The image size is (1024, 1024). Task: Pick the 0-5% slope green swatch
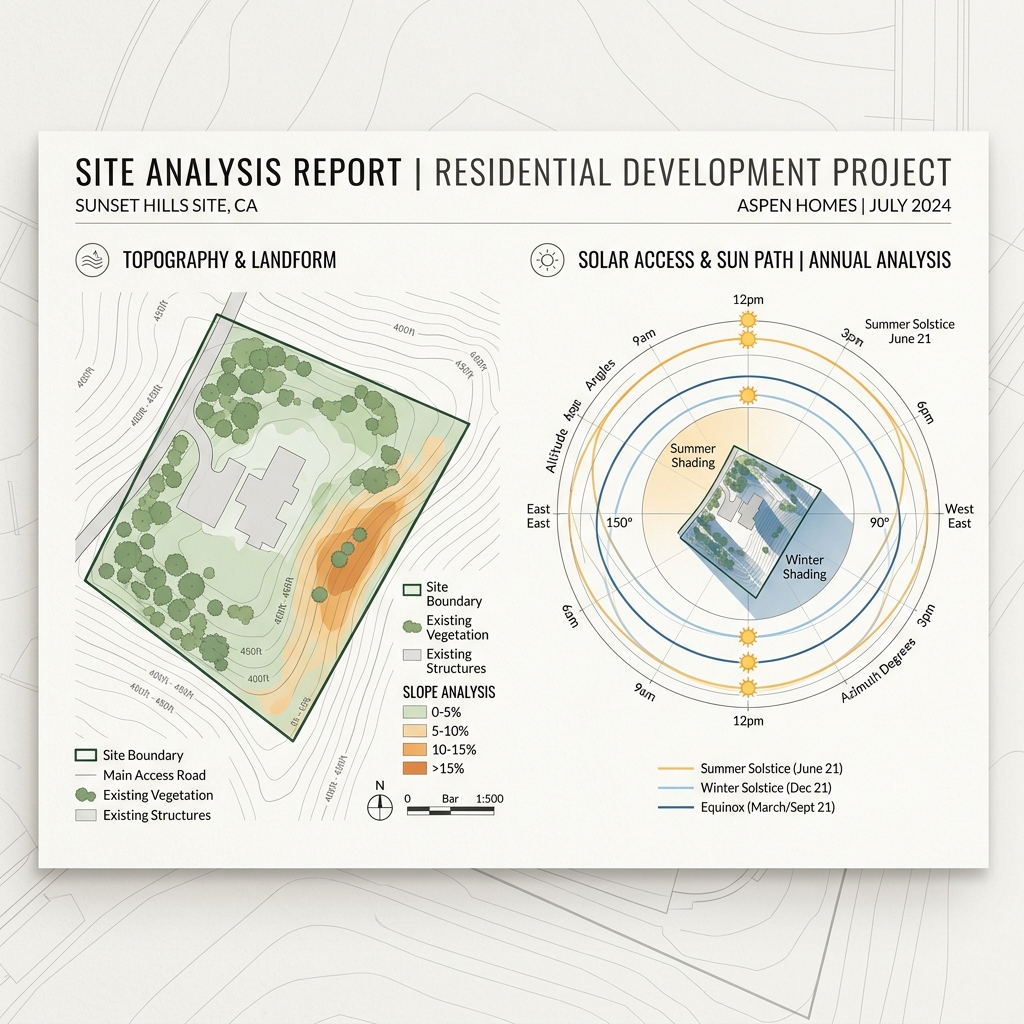[x=415, y=712]
